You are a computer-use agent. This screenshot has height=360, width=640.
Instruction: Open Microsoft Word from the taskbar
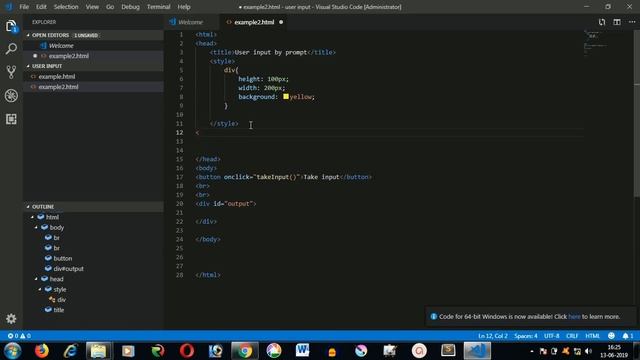302,350
